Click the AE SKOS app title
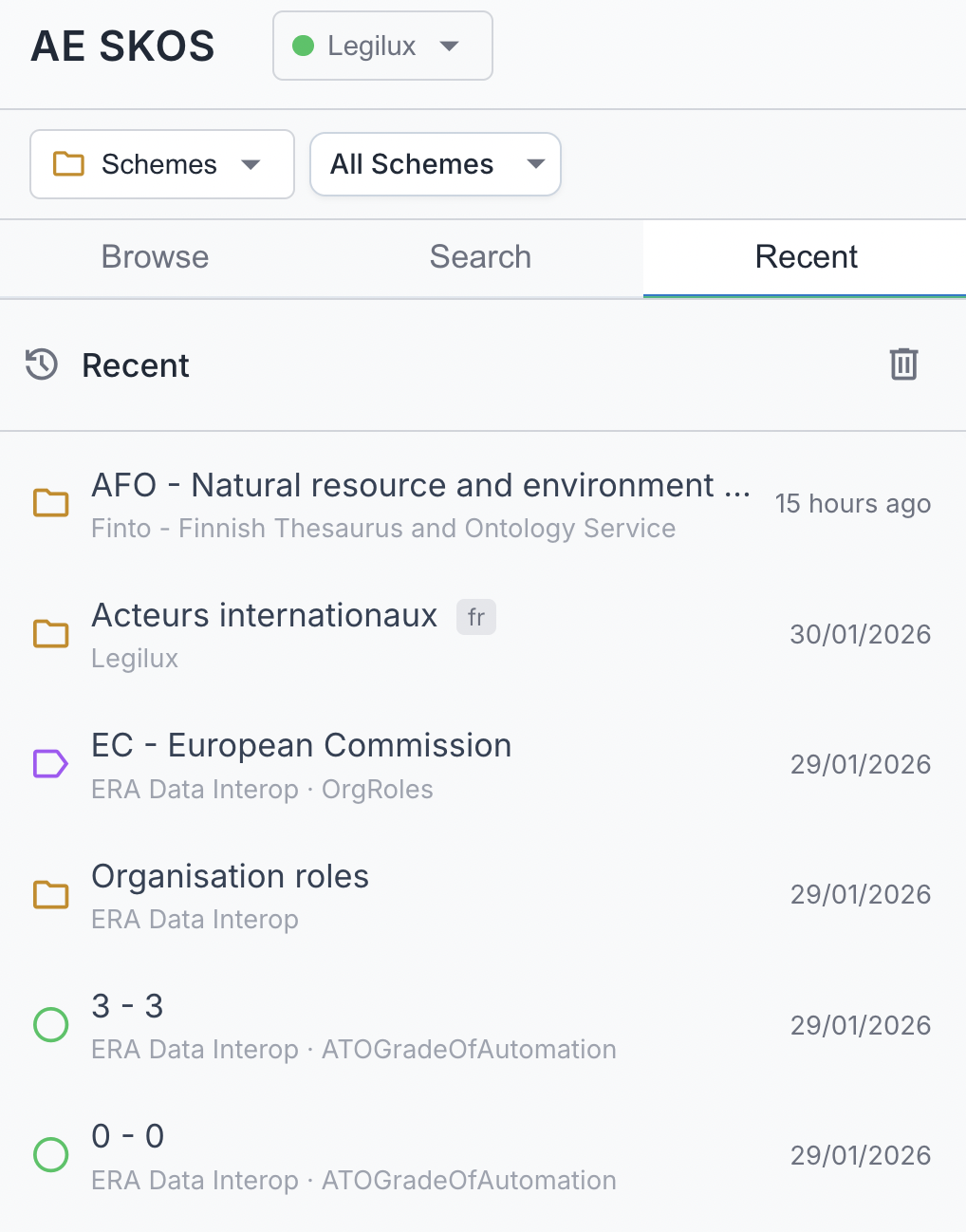The width and height of the screenshot is (966, 1232). 123,47
